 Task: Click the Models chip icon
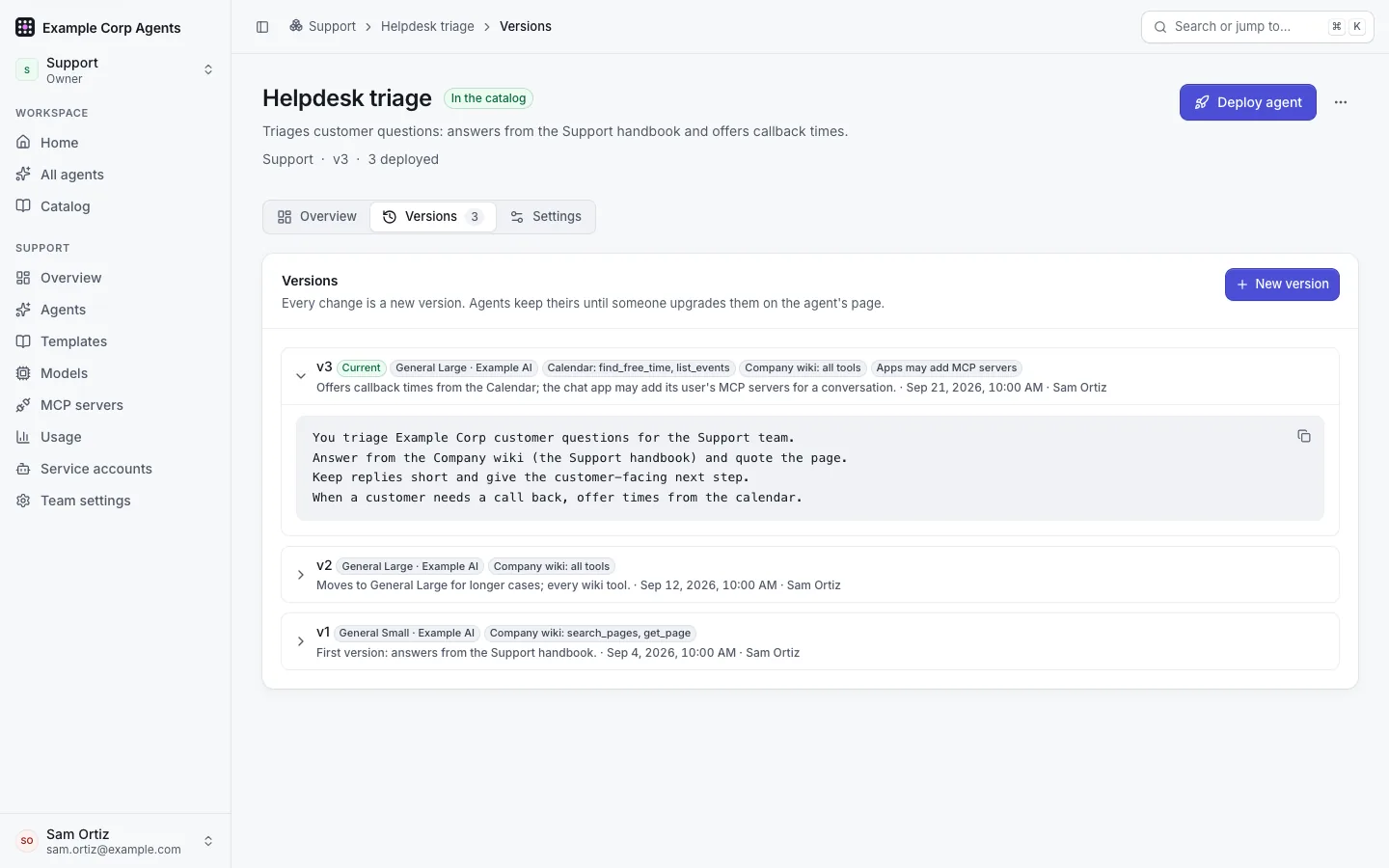pyautogui.click(x=23, y=373)
